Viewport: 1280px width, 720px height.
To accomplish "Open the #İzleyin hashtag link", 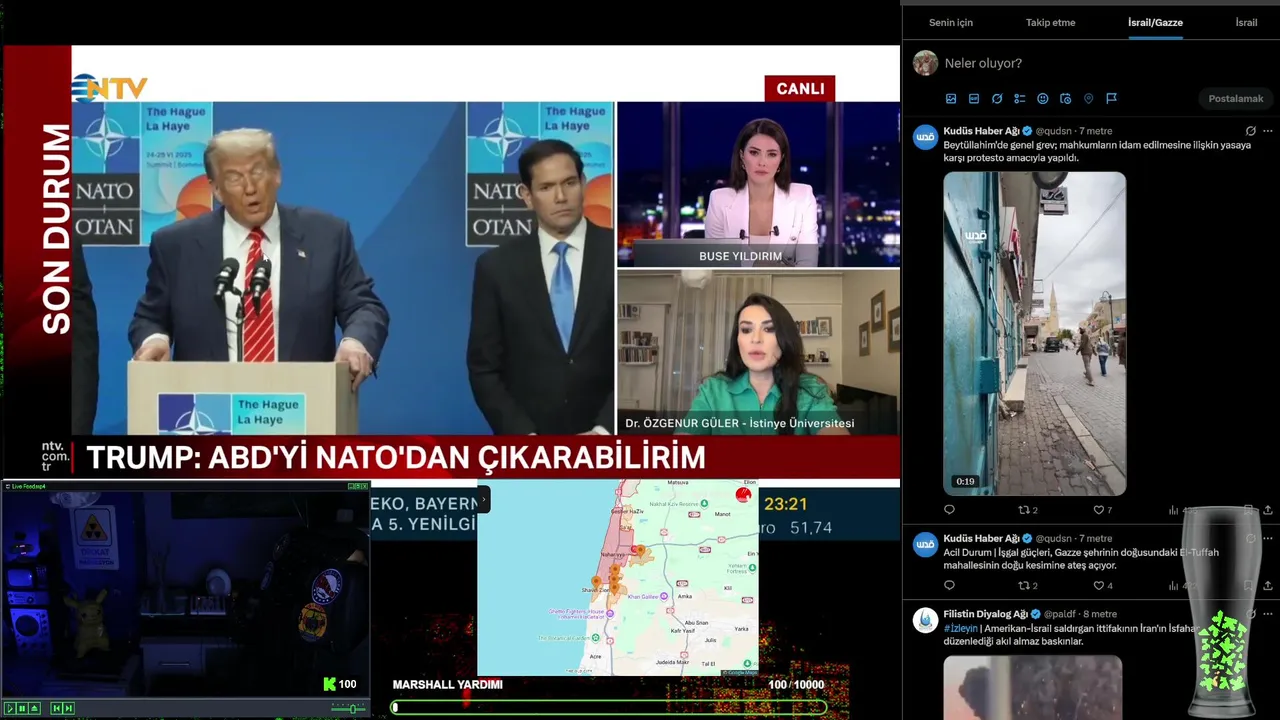I will click(961, 628).
